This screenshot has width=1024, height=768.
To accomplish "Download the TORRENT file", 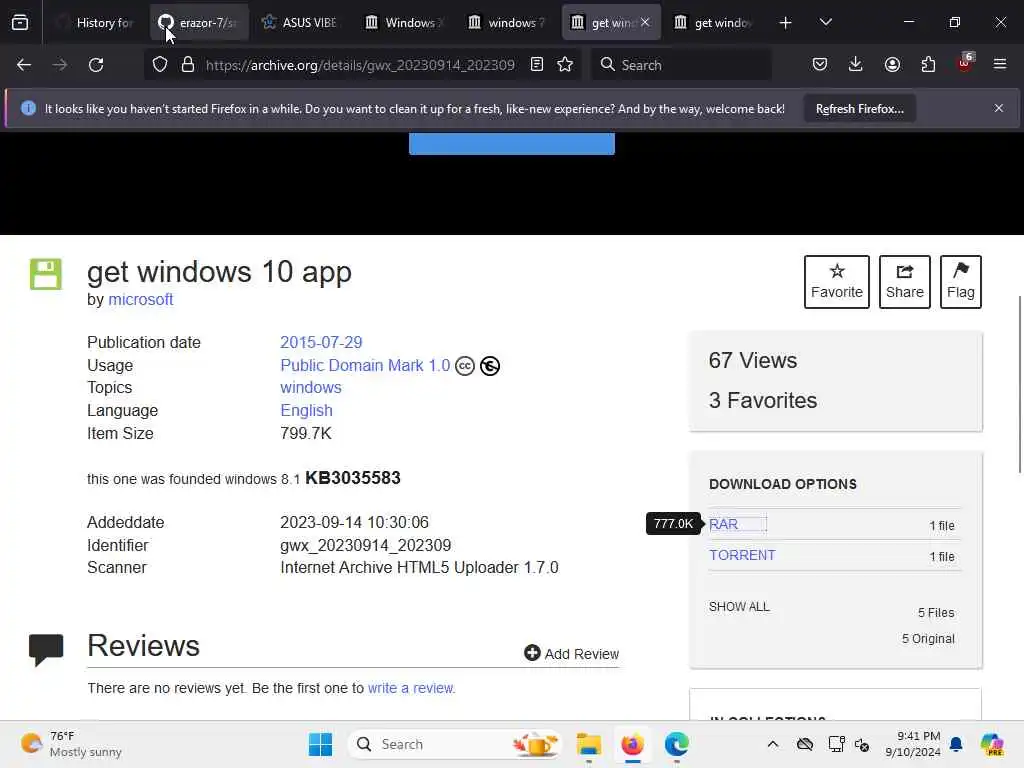I will tap(743, 555).
